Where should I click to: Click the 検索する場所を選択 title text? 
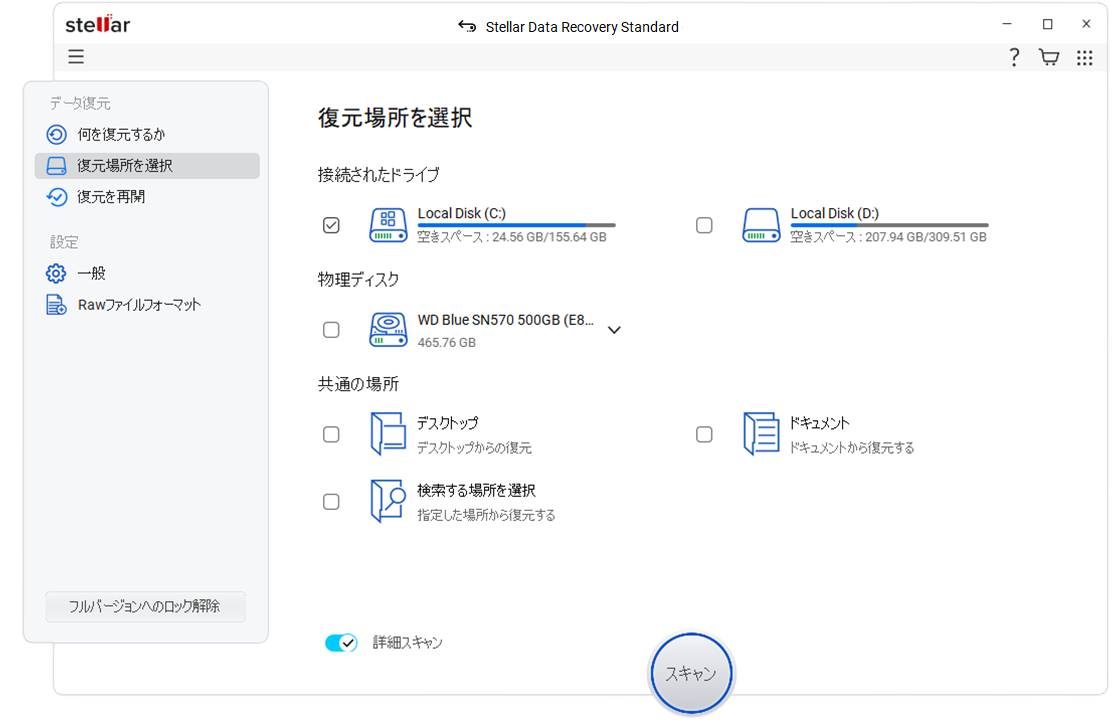(476, 491)
